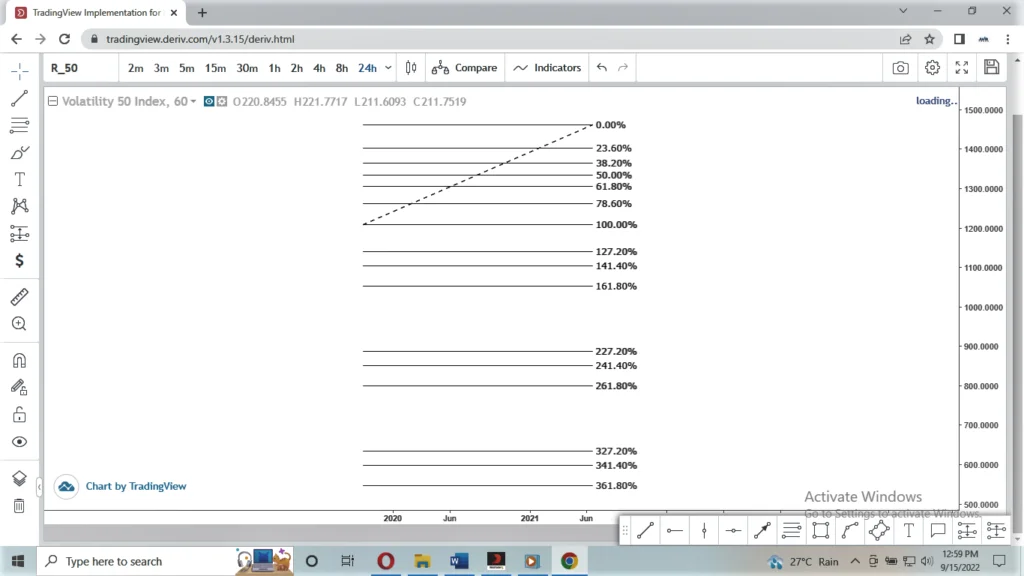Screen dimensions: 1024x576
Task: Select the 15m timeframe
Action: (215, 68)
